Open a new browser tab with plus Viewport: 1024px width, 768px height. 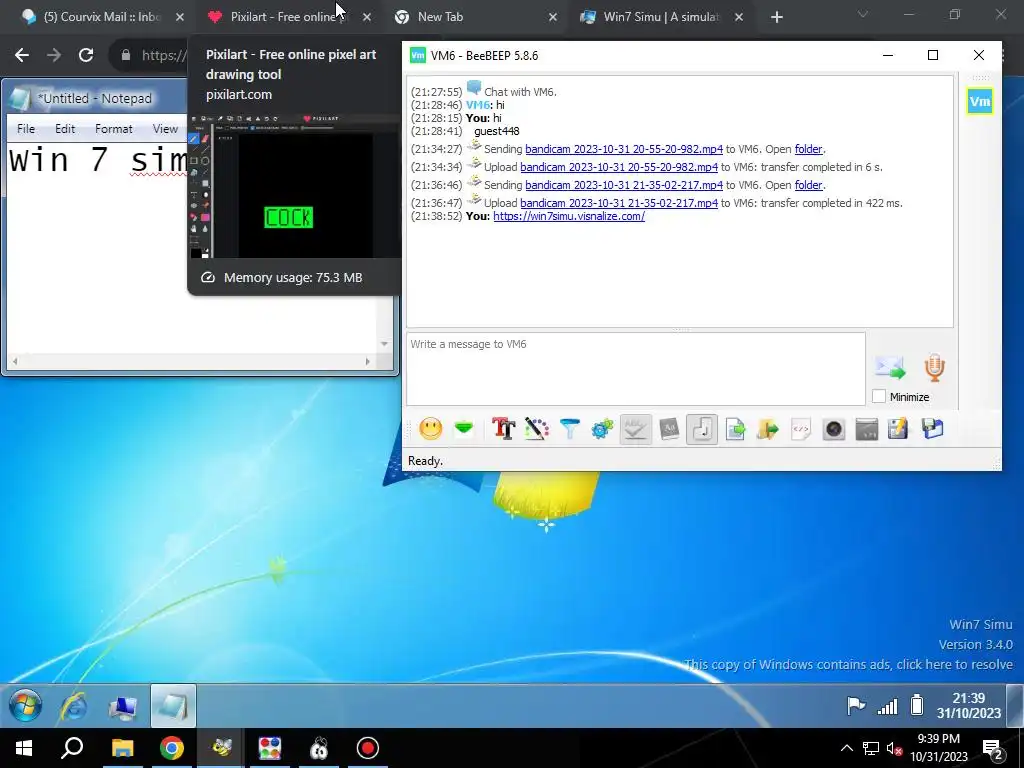776,17
